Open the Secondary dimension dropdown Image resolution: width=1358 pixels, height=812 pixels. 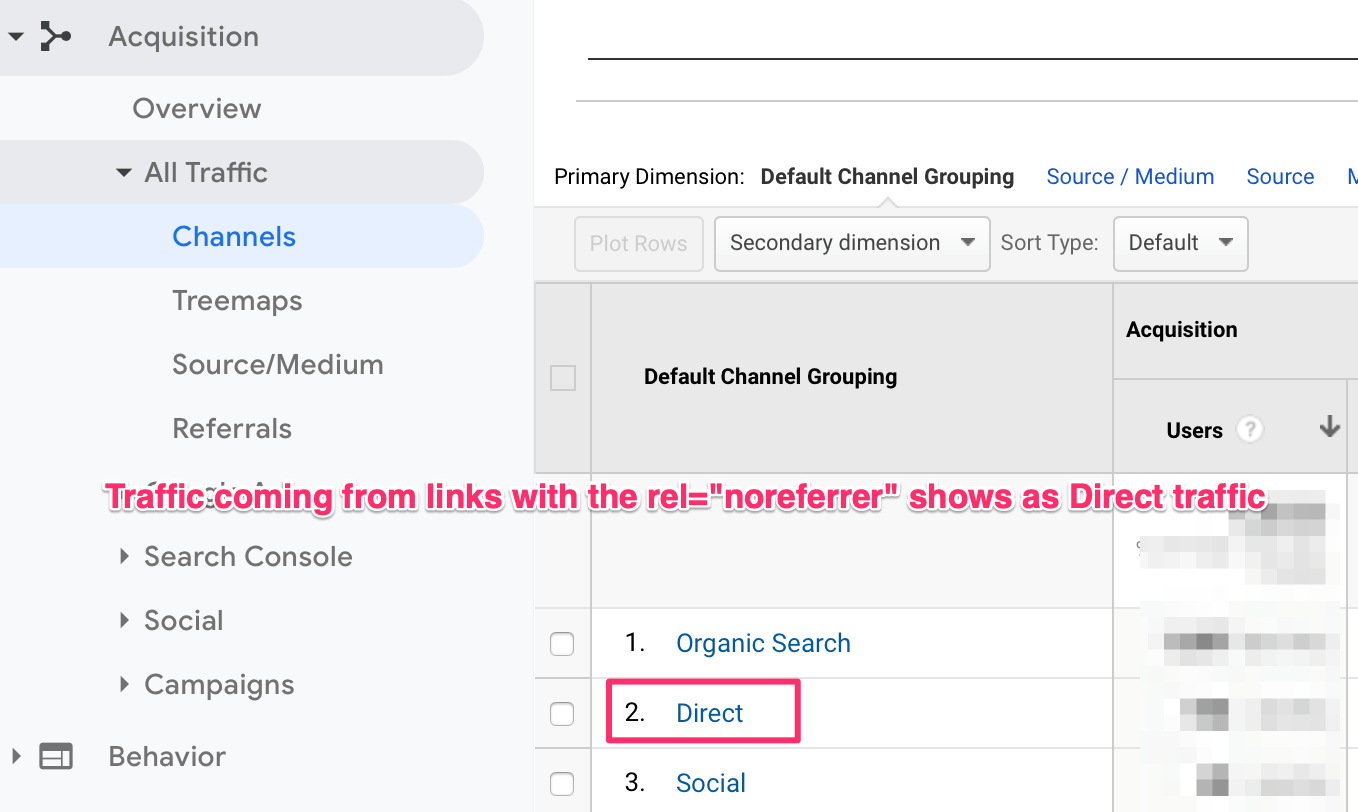[x=852, y=243]
